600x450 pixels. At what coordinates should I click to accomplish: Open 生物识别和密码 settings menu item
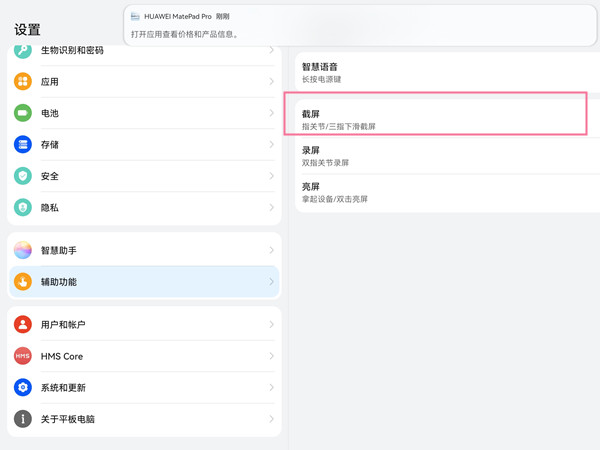pyautogui.click(x=145, y=51)
